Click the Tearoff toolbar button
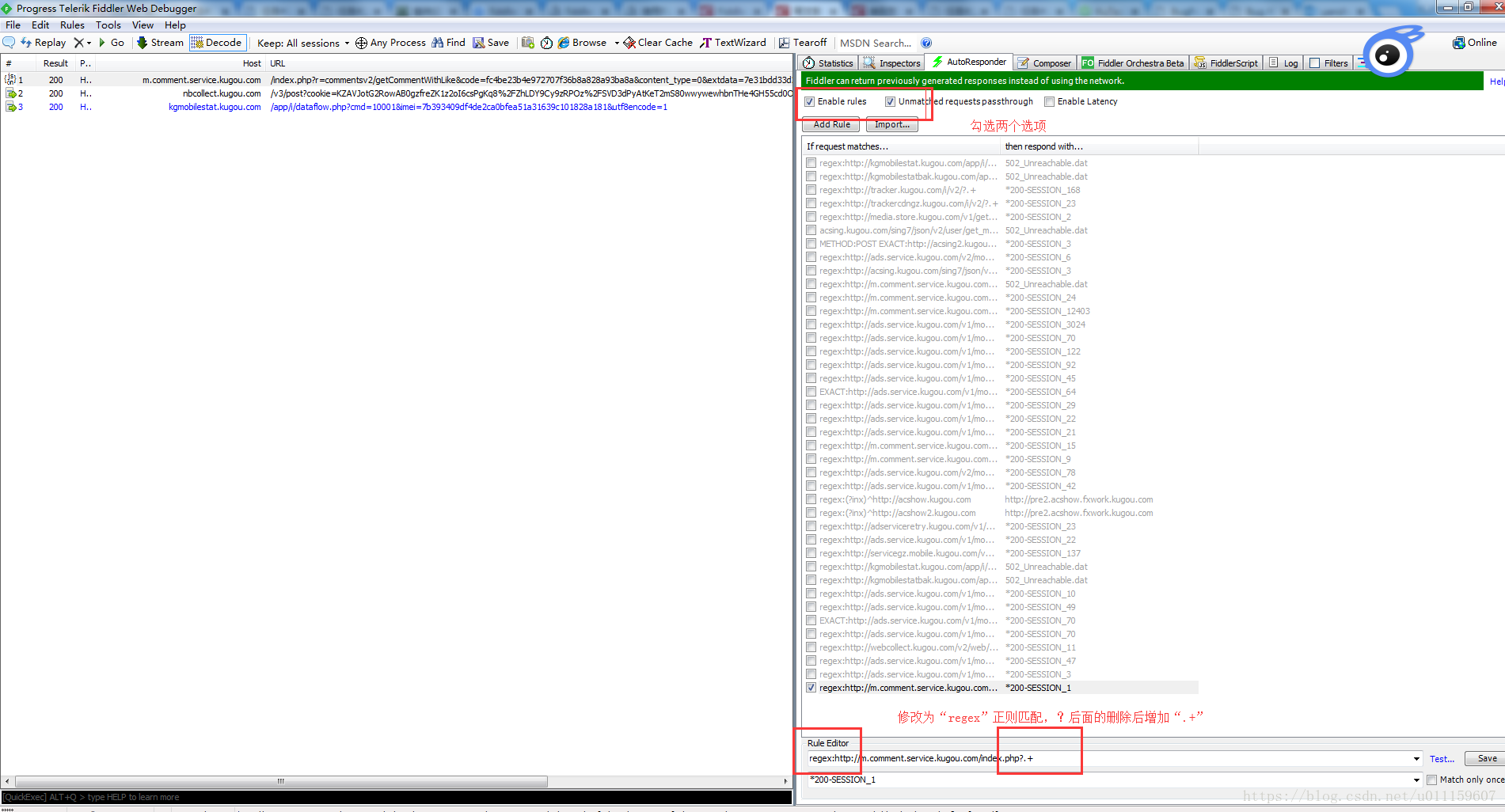 803,43
